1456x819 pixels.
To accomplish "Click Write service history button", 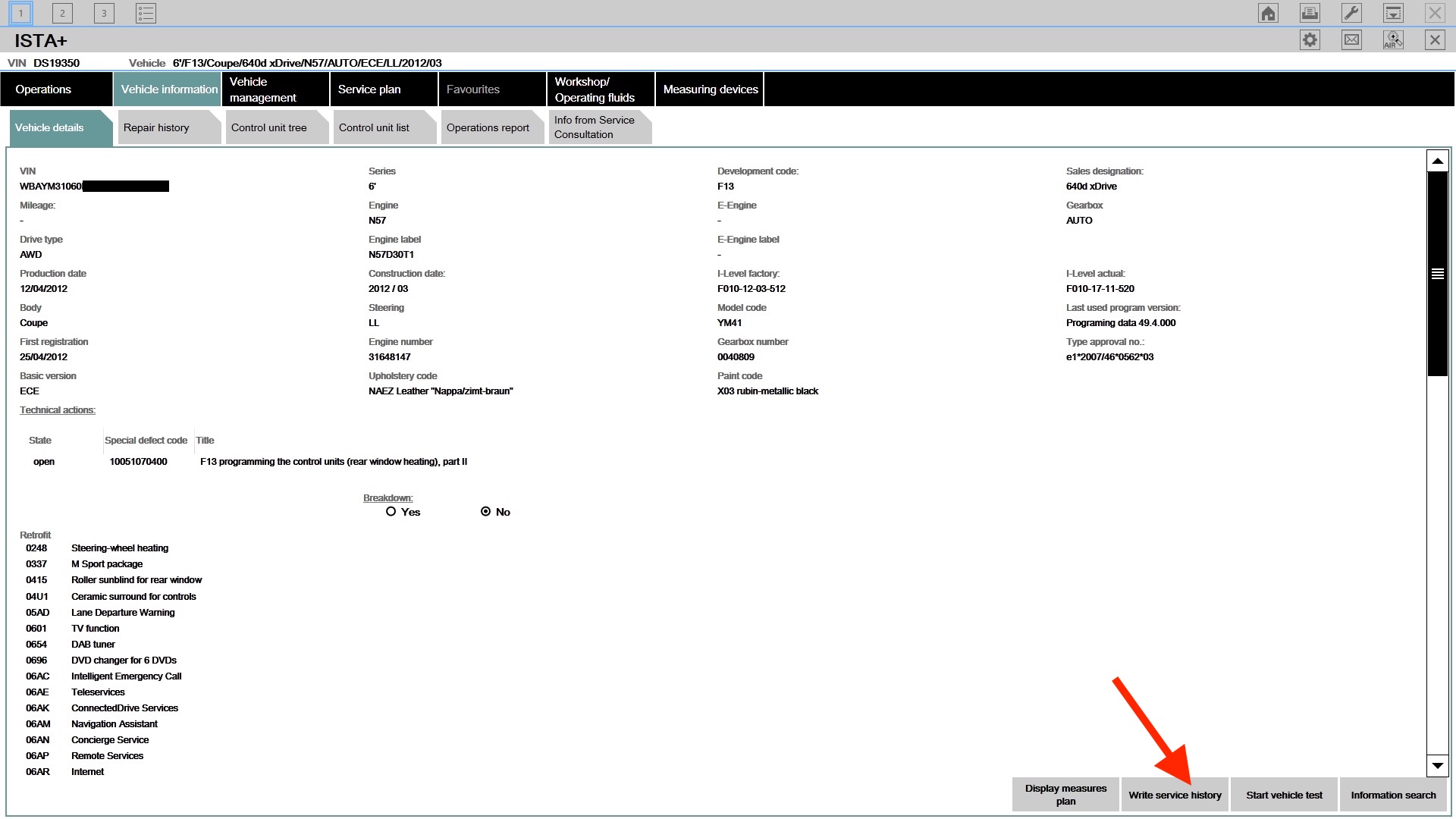I will tap(1175, 795).
